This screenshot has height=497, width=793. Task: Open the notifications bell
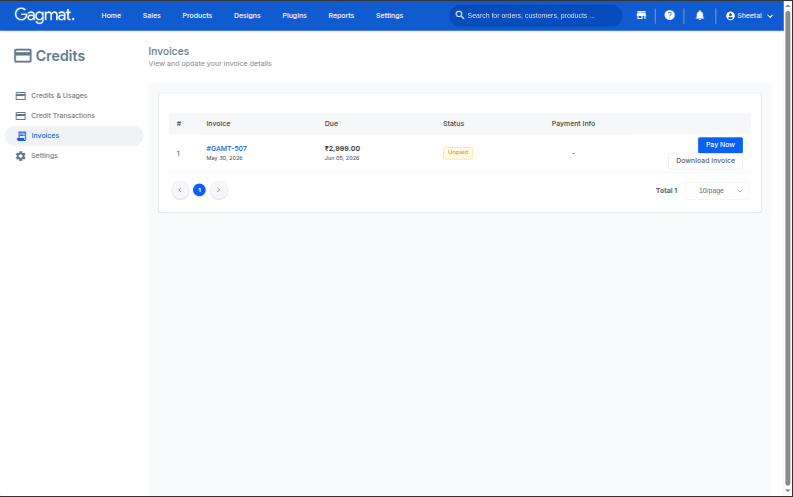(x=700, y=15)
